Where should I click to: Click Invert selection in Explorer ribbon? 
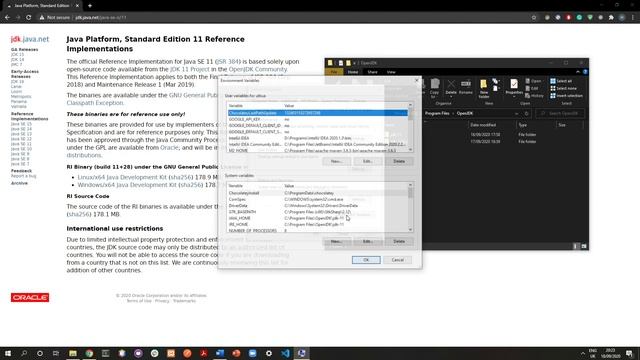(566, 96)
